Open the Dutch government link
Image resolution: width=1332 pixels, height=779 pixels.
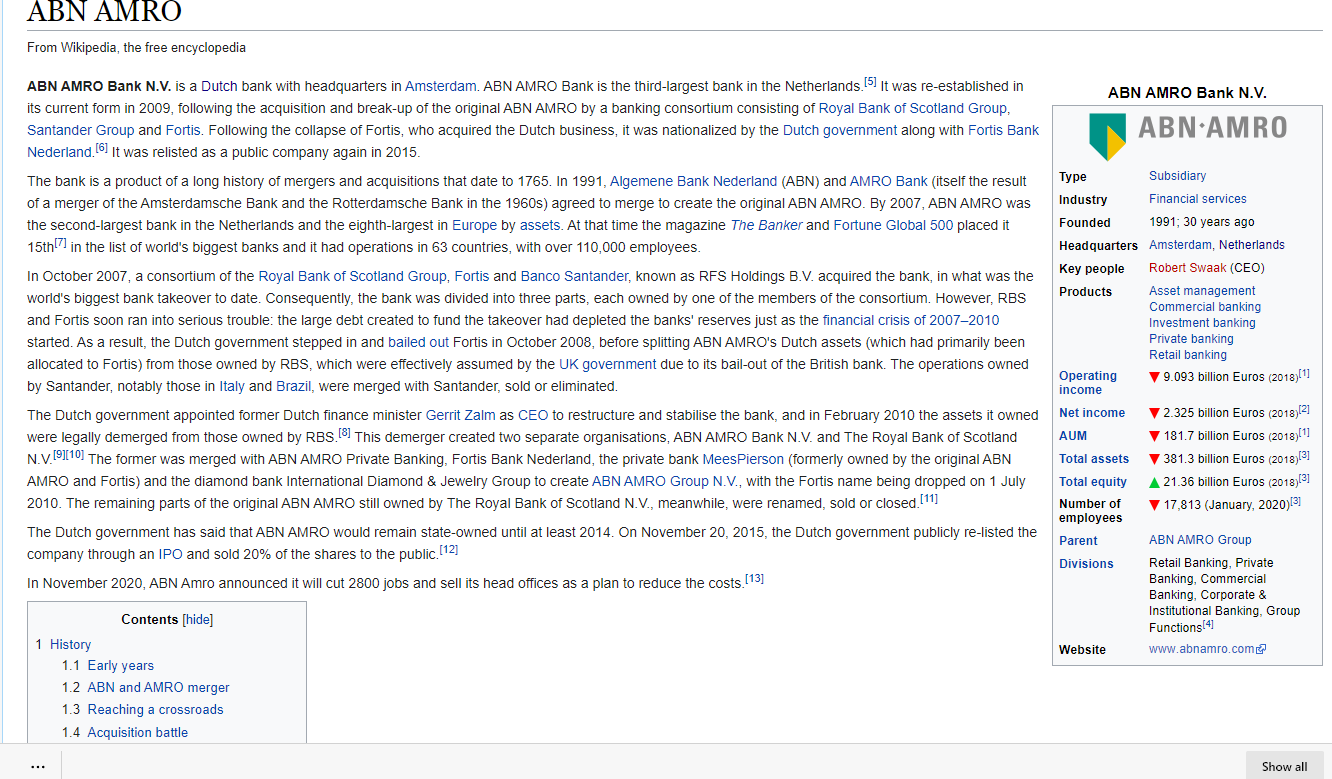point(839,130)
